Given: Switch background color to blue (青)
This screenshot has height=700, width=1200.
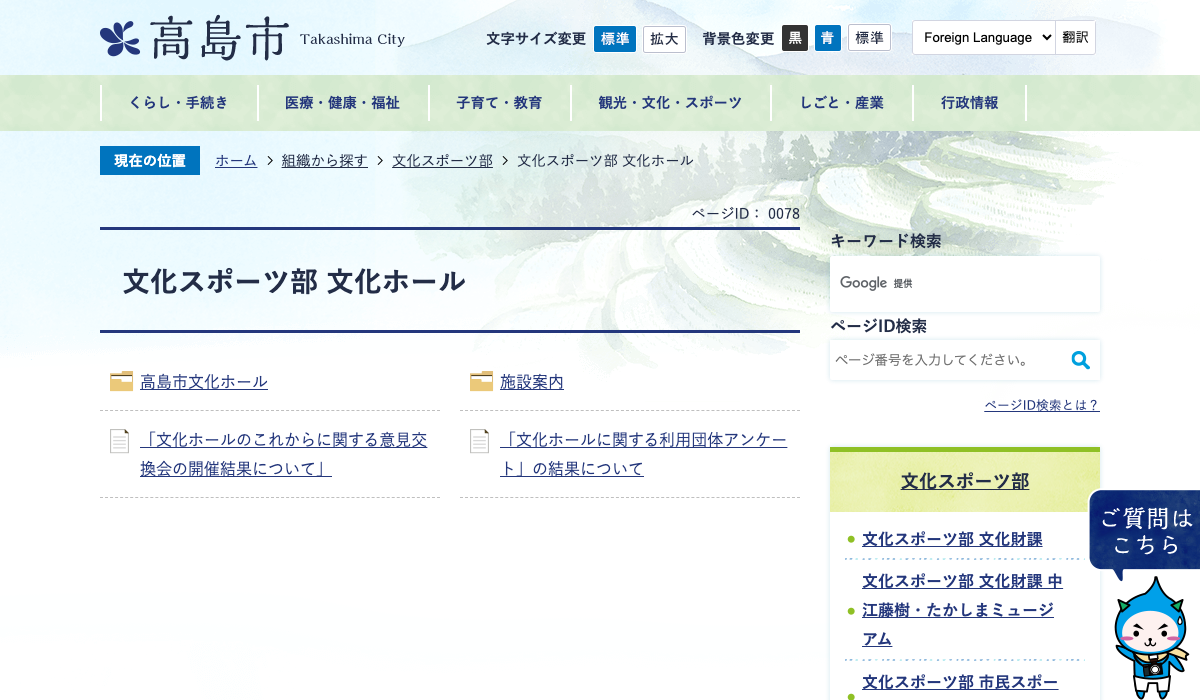Looking at the screenshot, I should (828, 38).
